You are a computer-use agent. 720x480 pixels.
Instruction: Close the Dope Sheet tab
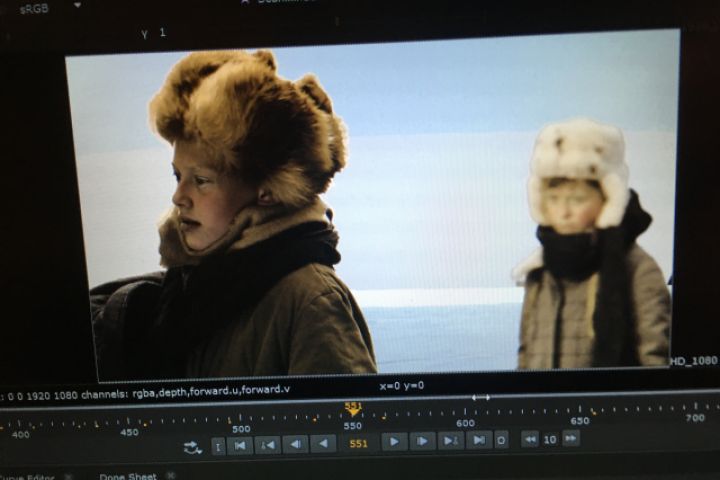[171, 475]
